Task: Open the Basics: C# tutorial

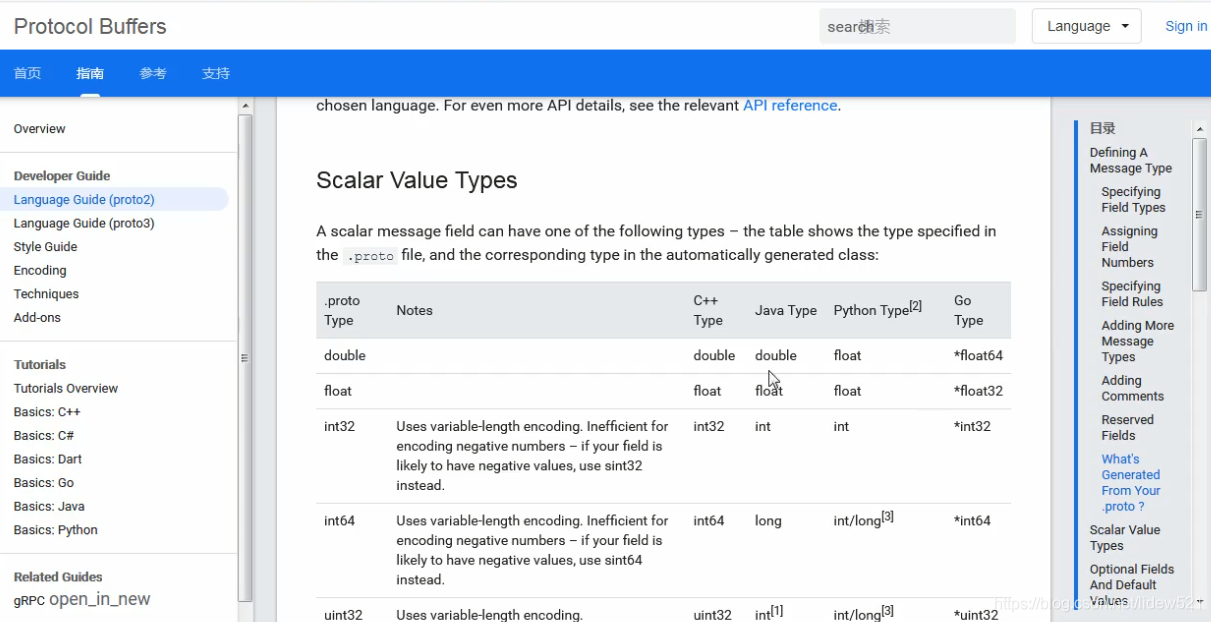Action: (x=44, y=436)
